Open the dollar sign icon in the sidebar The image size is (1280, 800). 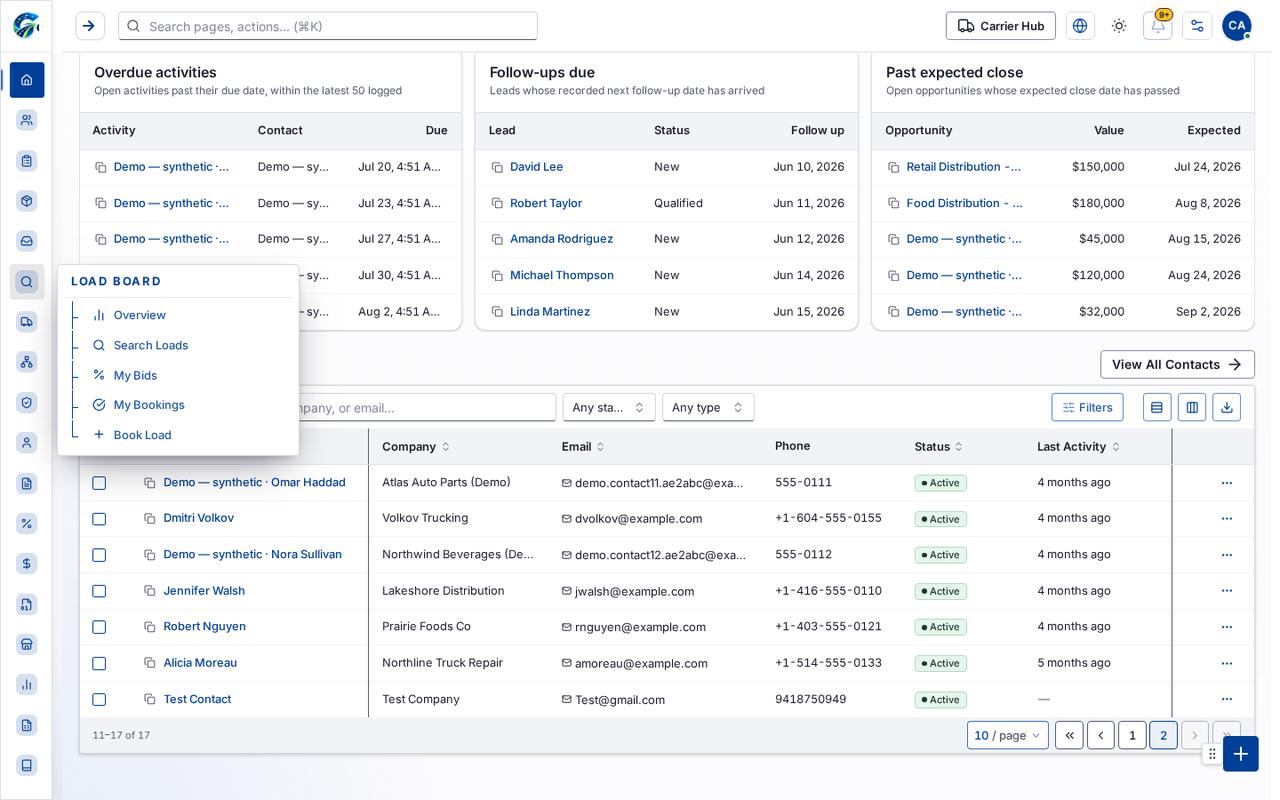click(x=27, y=564)
